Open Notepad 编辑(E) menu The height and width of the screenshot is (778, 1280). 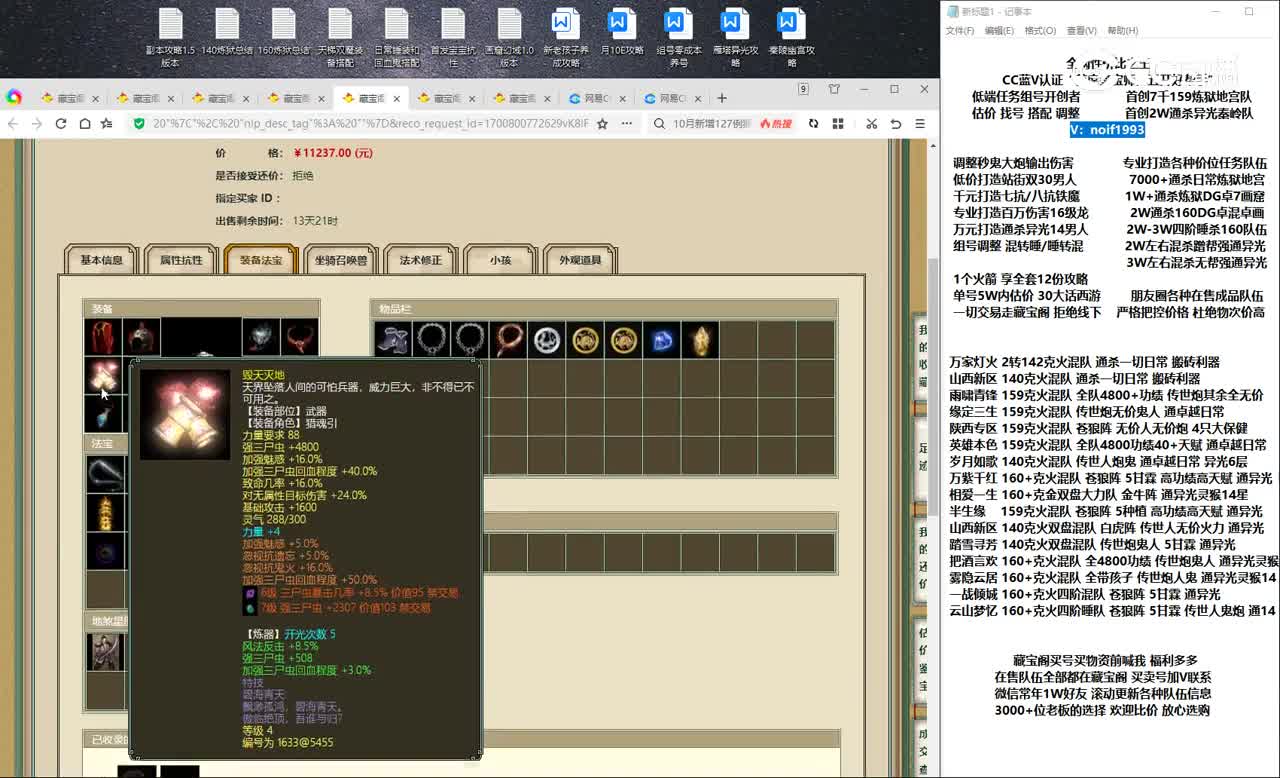click(x=999, y=31)
